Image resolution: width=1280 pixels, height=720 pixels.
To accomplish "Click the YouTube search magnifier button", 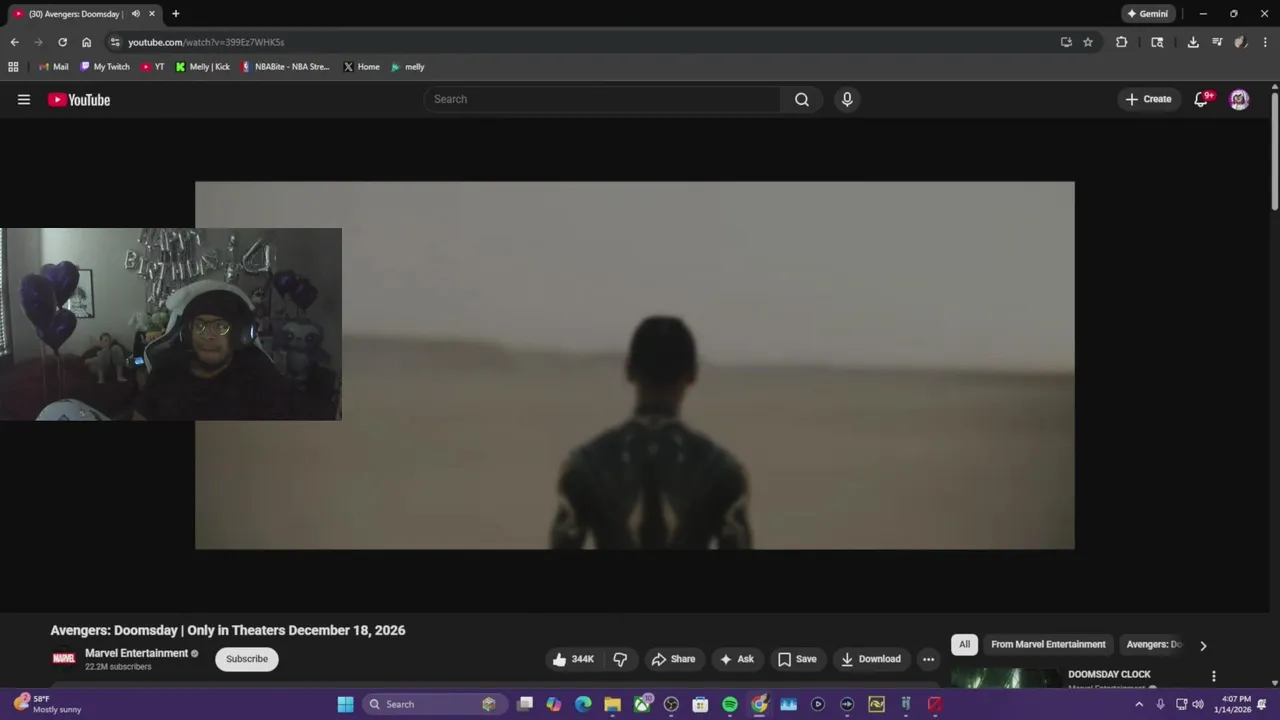I will [x=802, y=99].
